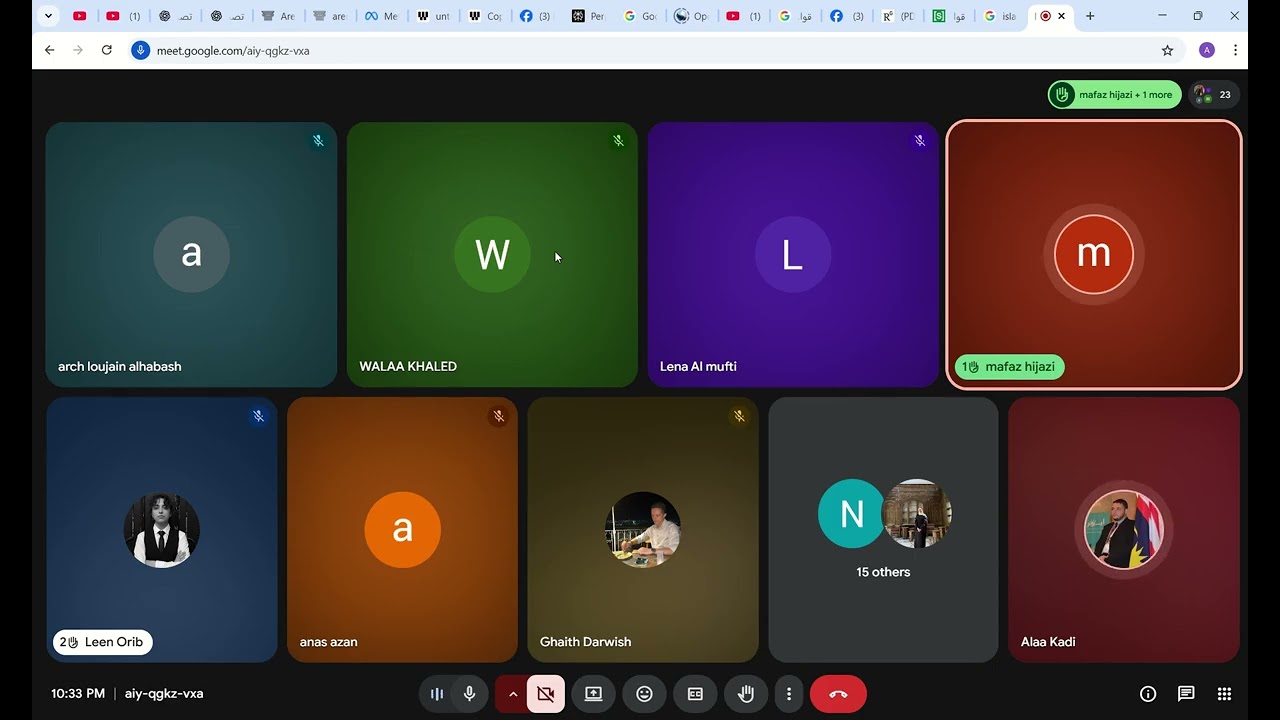Viewport: 1280px width, 720px height.
Task: Open the raised hands list pill
Action: [x=1115, y=95]
